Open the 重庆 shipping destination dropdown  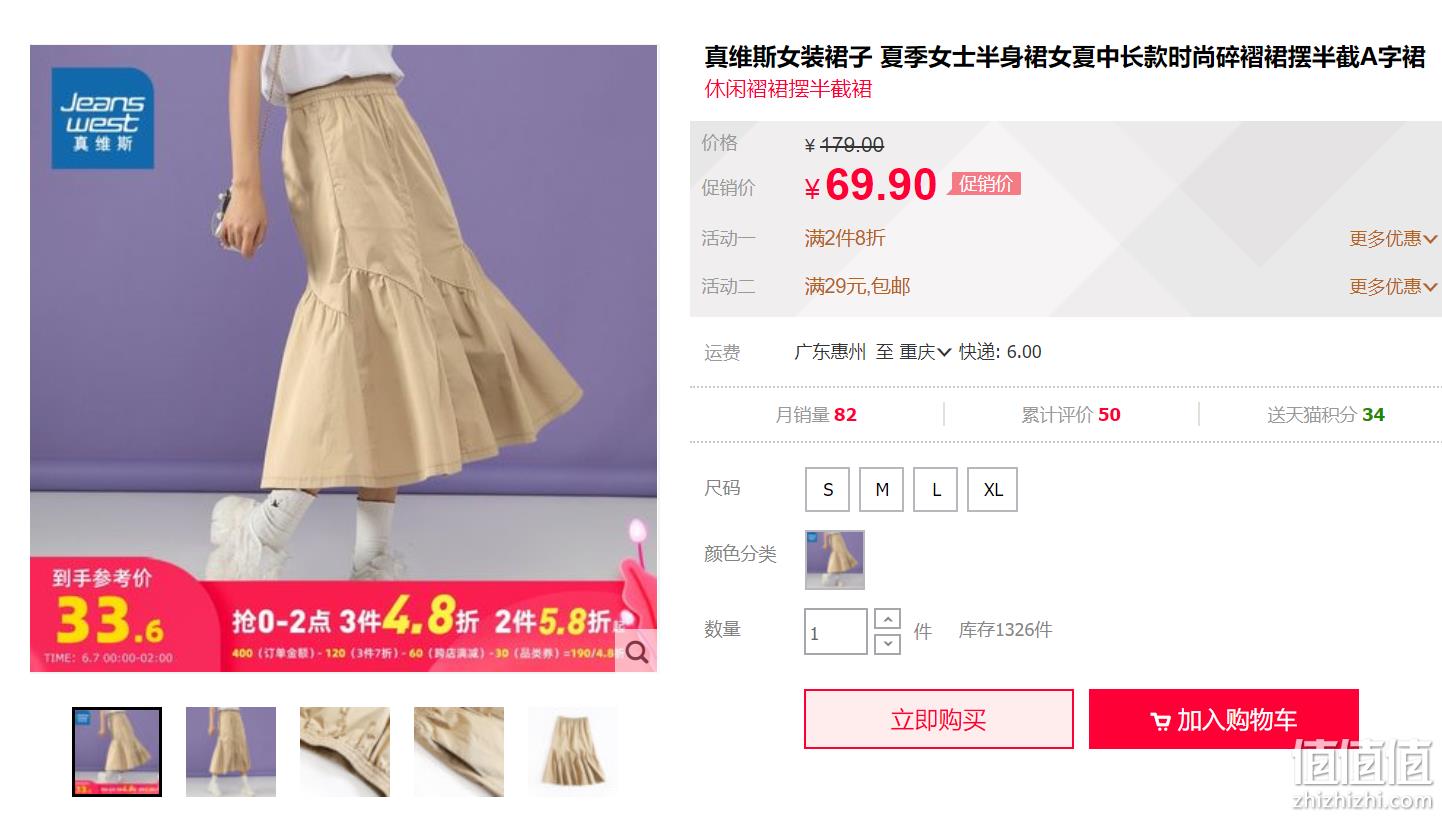pyautogui.click(x=925, y=352)
